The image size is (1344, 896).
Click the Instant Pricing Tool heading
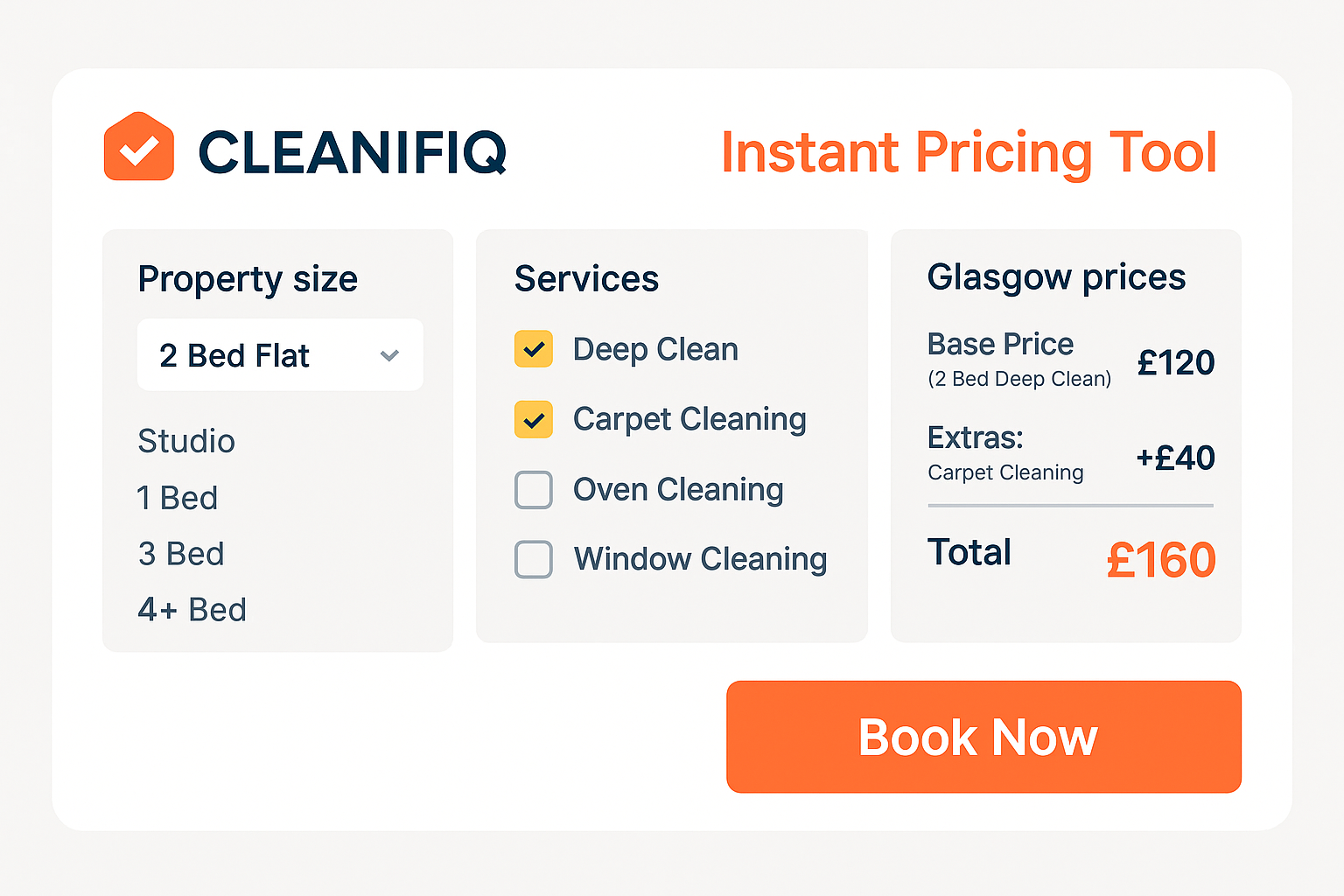tap(969, 151)
